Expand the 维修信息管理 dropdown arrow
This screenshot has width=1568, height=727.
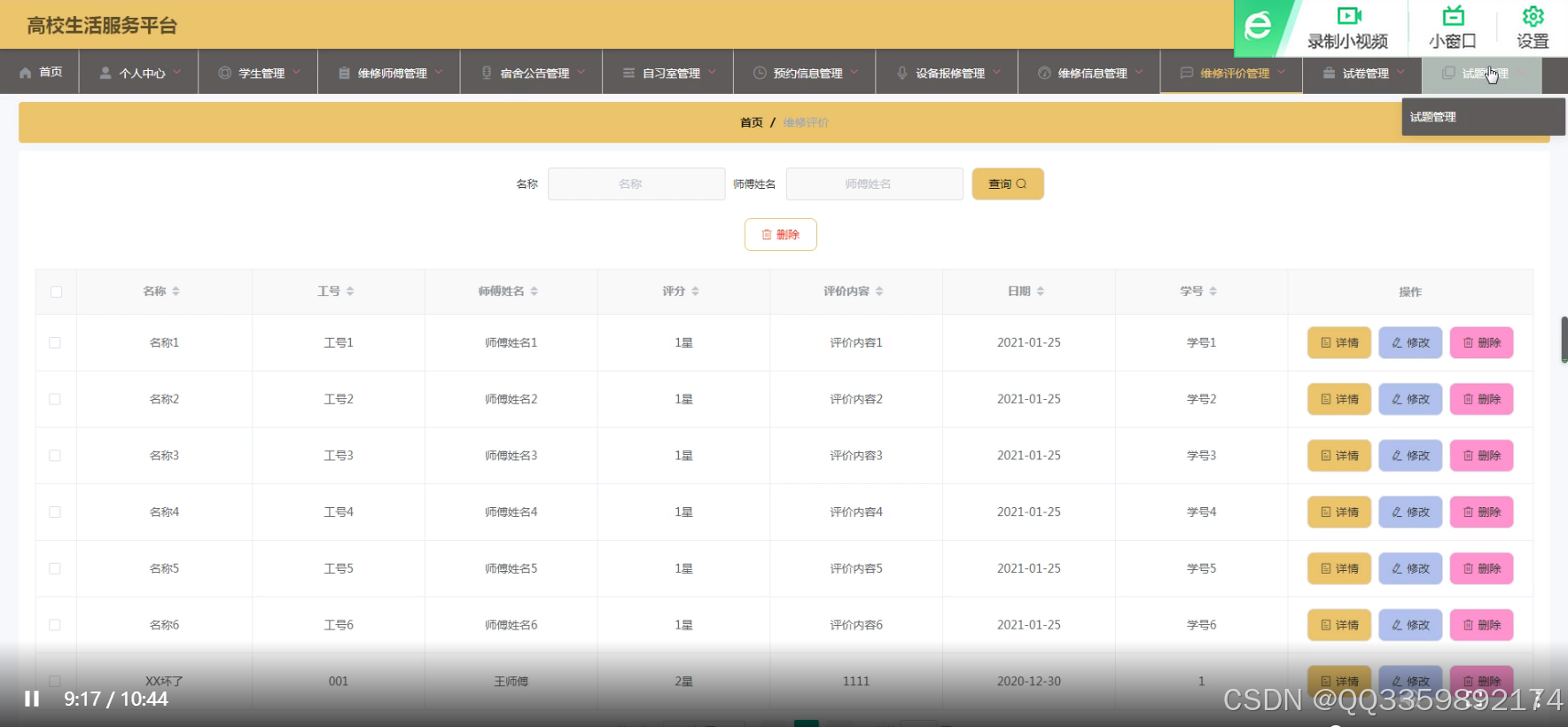(x=1139, y=73)
